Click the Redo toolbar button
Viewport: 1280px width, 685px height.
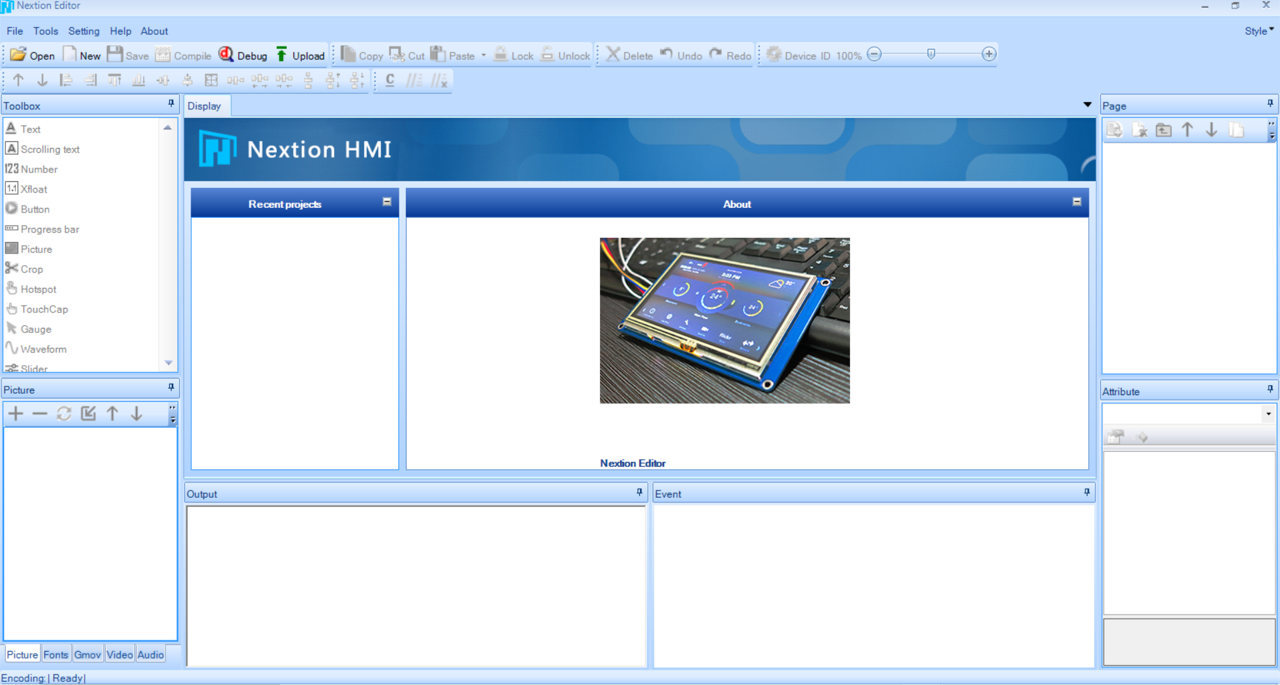pos(730,55)
